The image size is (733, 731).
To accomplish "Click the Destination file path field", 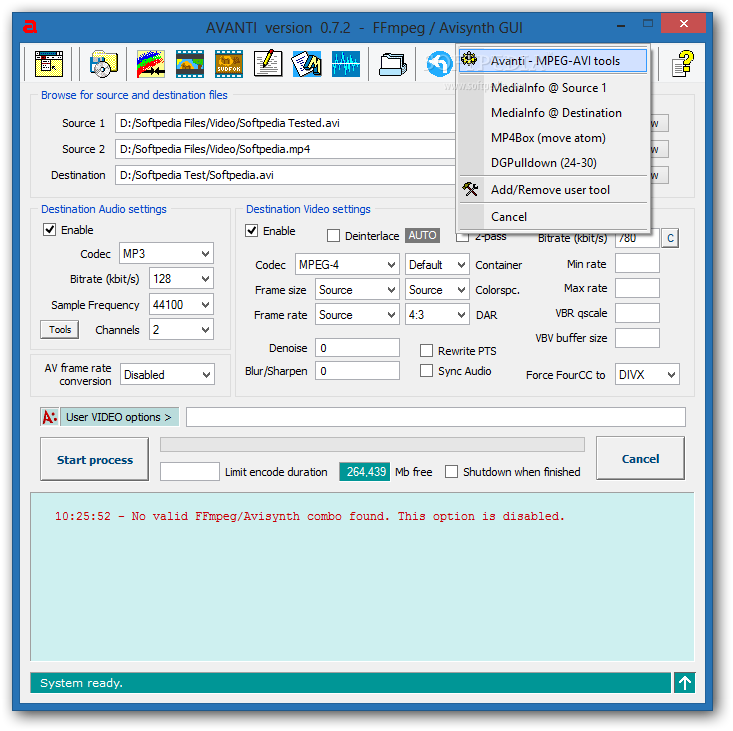I will pos(285,175).
